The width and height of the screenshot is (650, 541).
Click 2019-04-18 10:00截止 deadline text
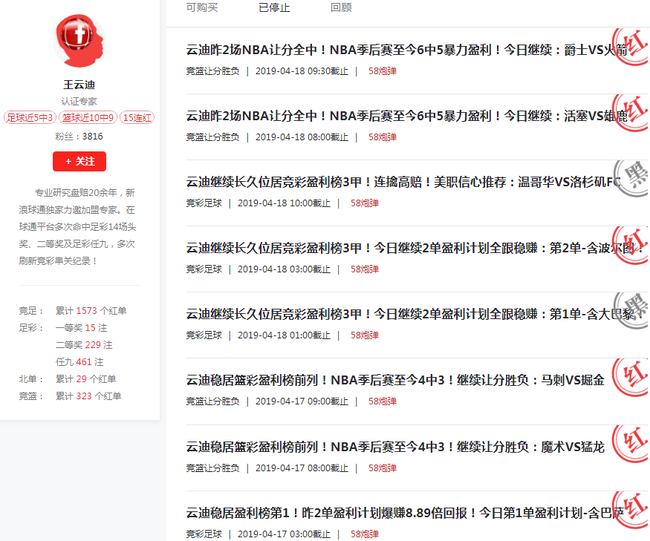click(x=284, y=203)
